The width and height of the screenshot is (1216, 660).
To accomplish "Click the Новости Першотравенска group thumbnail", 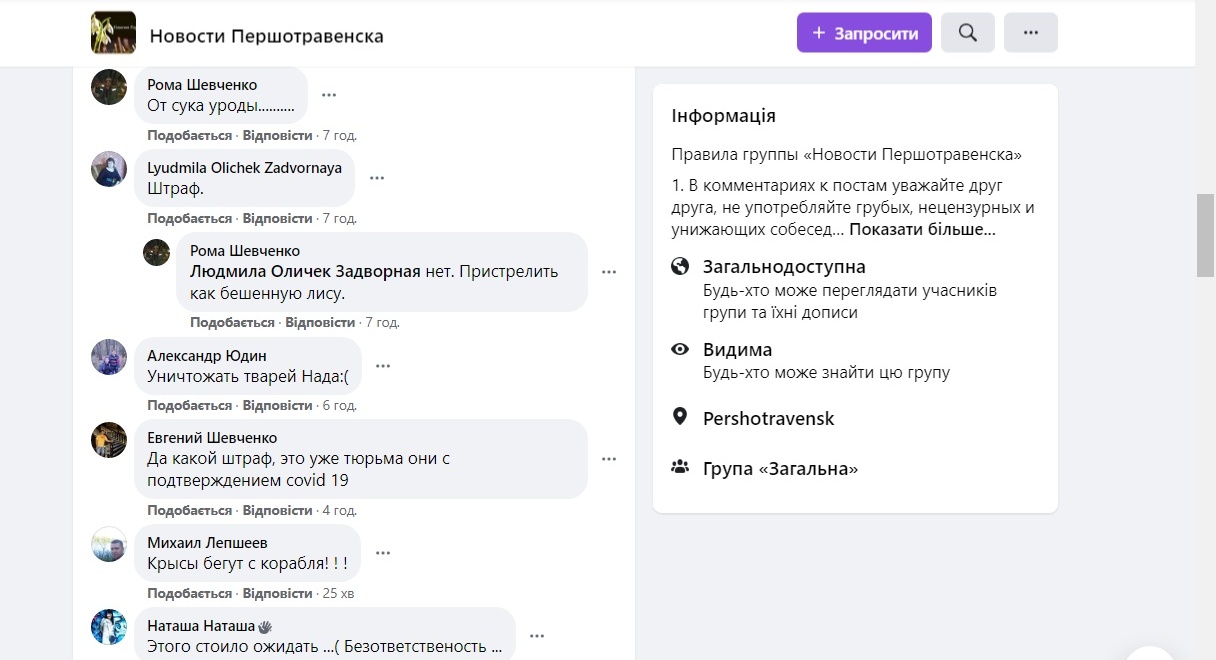I will pyautogui.click(x=113, y=33).
